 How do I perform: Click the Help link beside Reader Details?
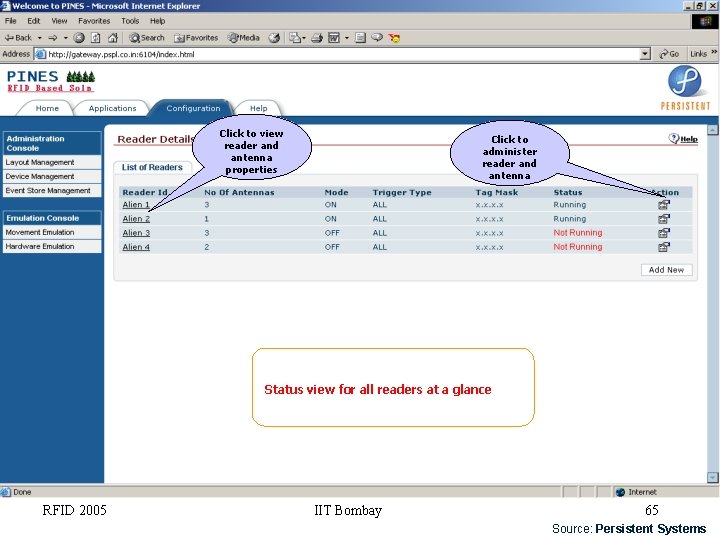(683, 139)
